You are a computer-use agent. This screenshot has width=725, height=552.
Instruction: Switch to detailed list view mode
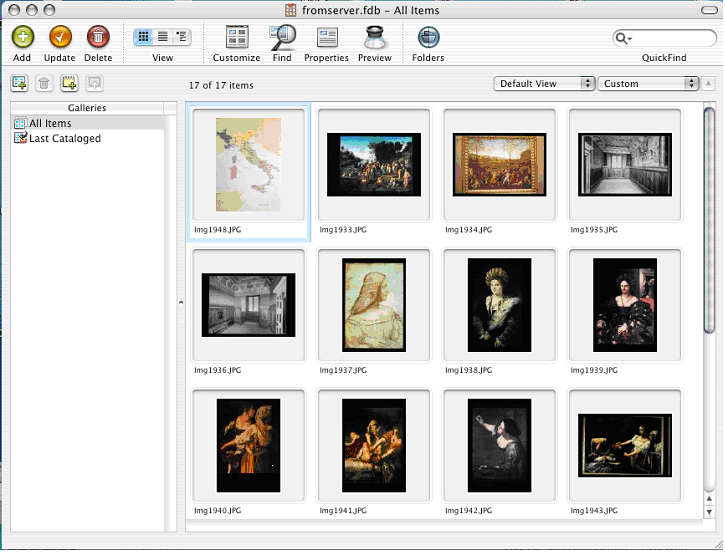coord(182,37)
